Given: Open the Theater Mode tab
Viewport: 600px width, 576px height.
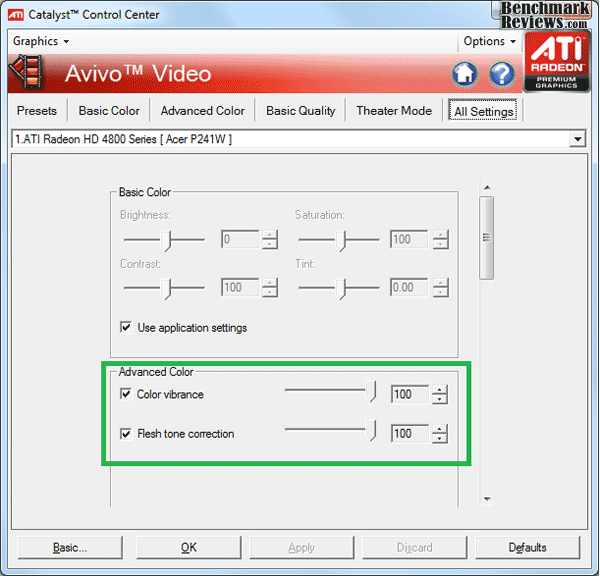Looking at the screenshot, I should point(394,111).
